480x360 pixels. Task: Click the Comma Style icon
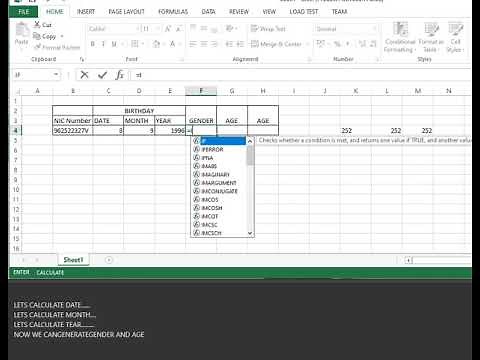(348, 44)
